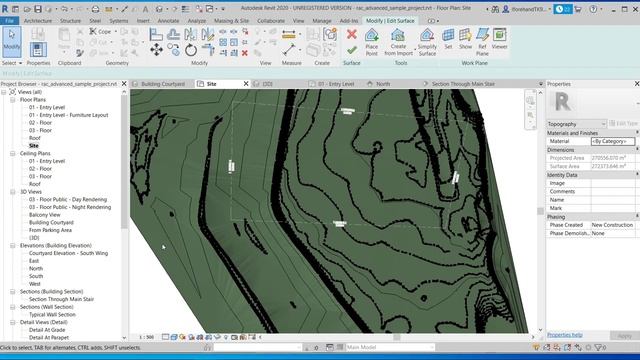Viewport: 640px width, 360px height.
Task: Collapse the Views (all) root node
Action: 4,92
